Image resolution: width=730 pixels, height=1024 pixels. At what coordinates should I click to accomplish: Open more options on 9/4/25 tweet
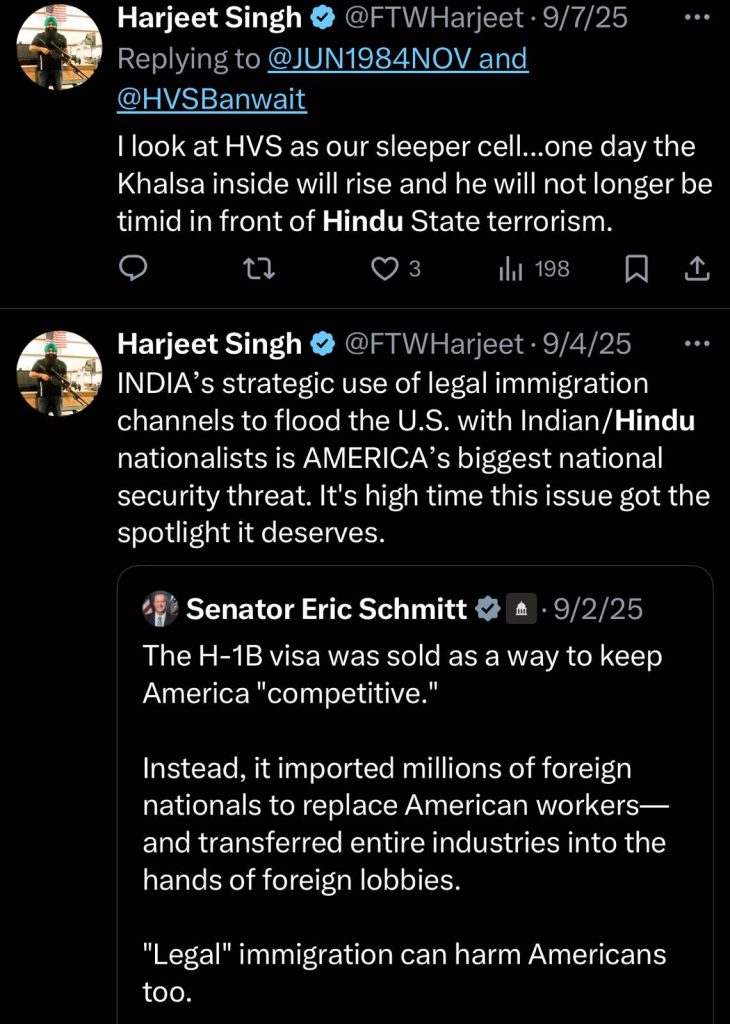[x=694, y=343]
